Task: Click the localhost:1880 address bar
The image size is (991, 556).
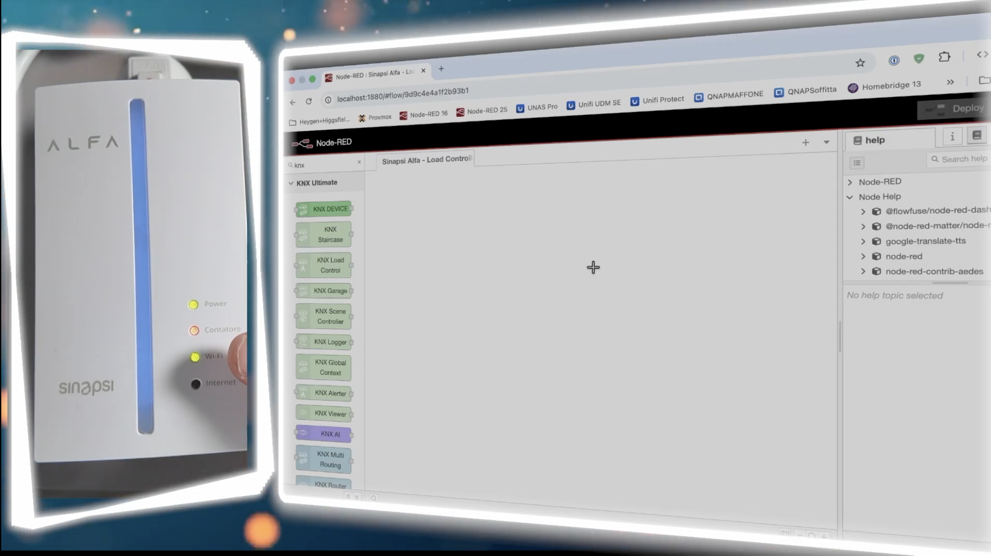Action: pos(403,95)
